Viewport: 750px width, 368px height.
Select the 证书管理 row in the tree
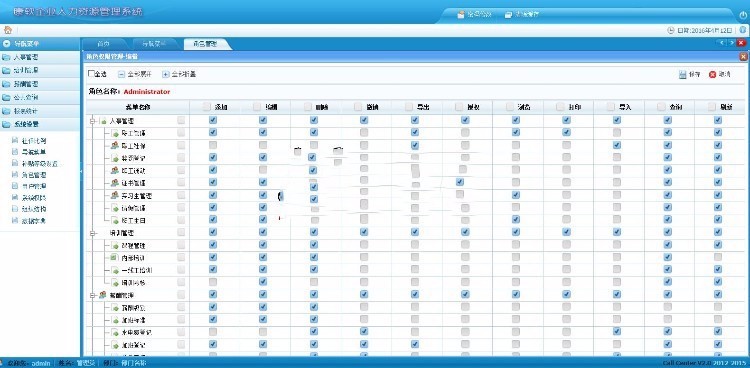click(133, 183)
